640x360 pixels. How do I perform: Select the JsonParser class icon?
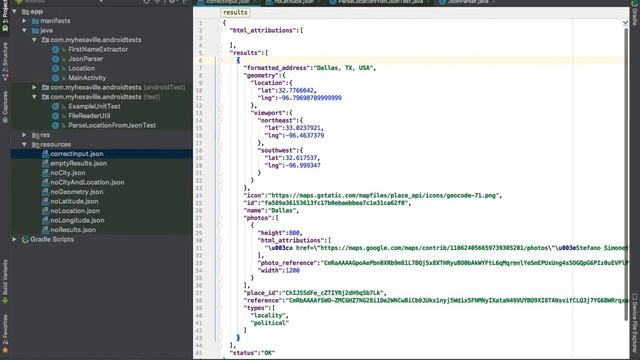pyautogui.click(x=56, y=59)
